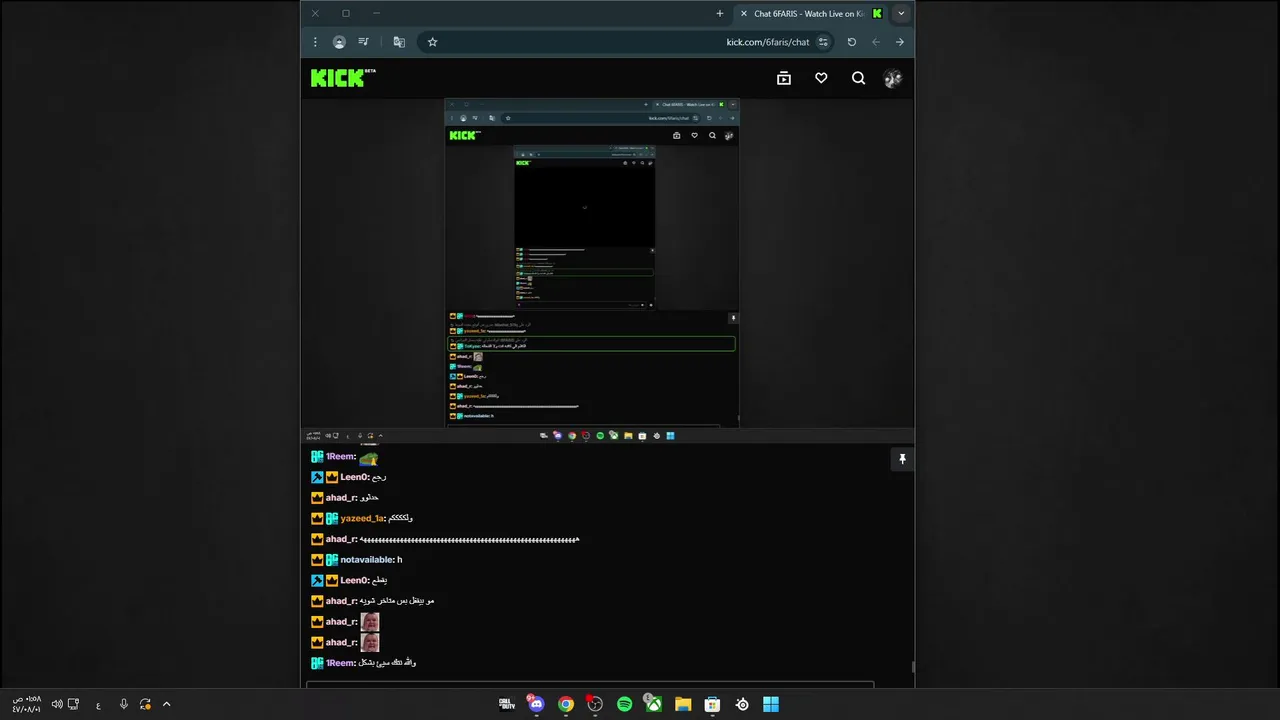
Task: Go to the Kick home logo
Action: click(x=343, y=78)
